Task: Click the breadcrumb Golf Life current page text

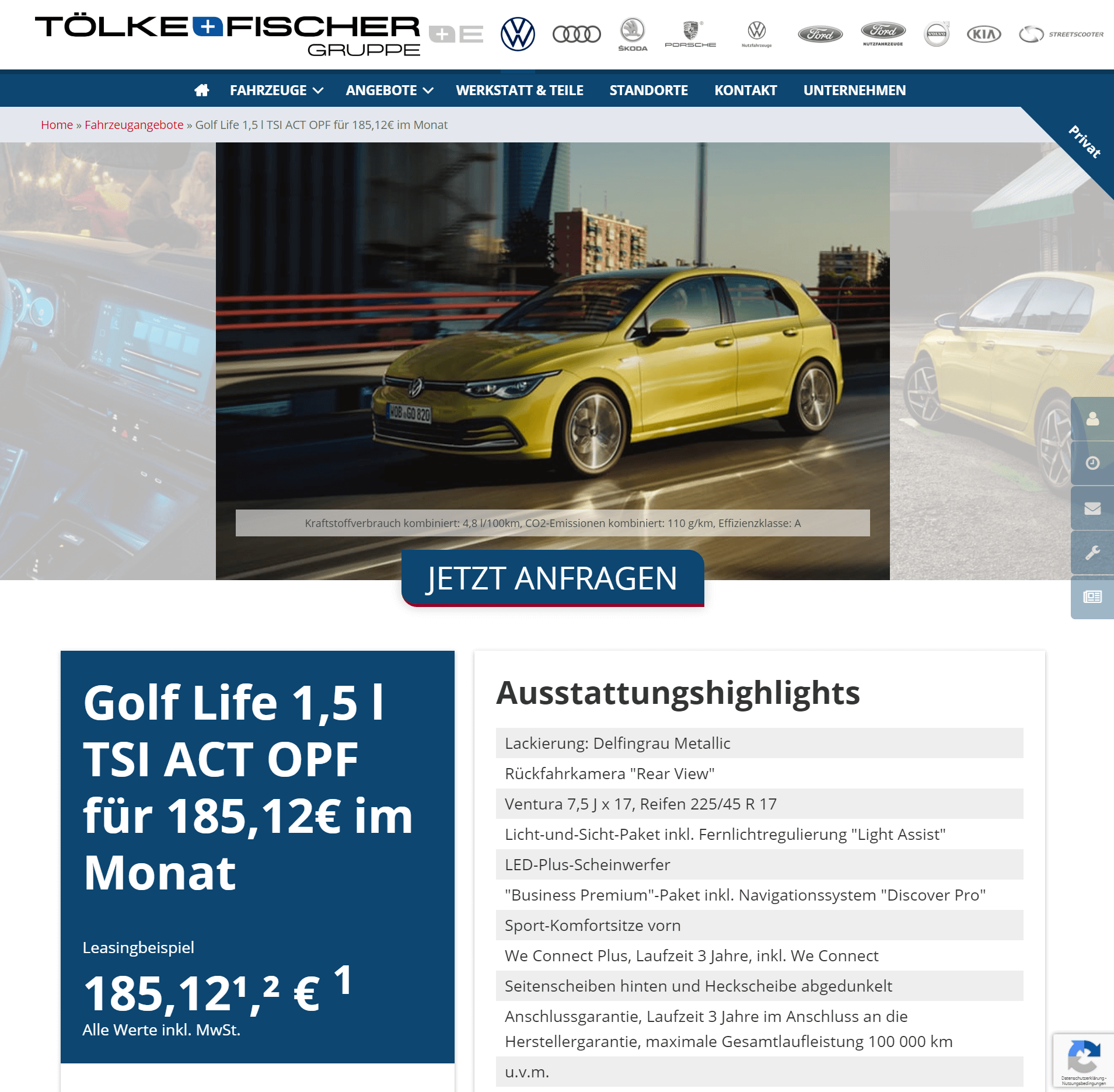Action: [x=321, y=125]
